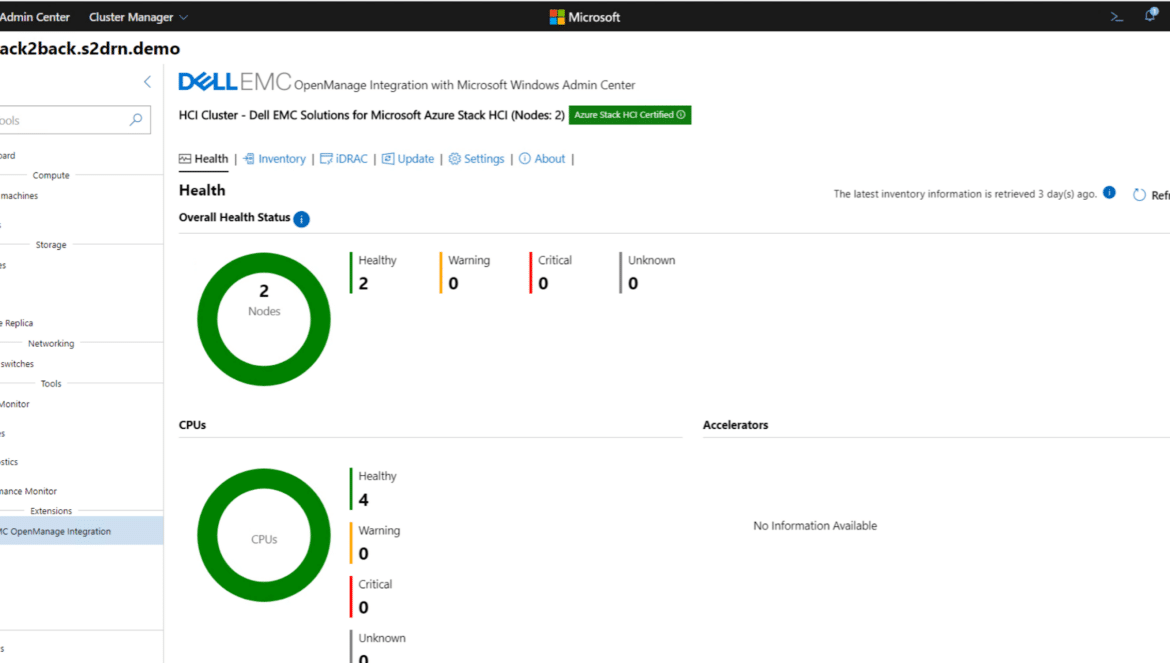This screenshot has width=1170, height=663.
Task: Open the Overall Health Status info icon
Action: 301,219
